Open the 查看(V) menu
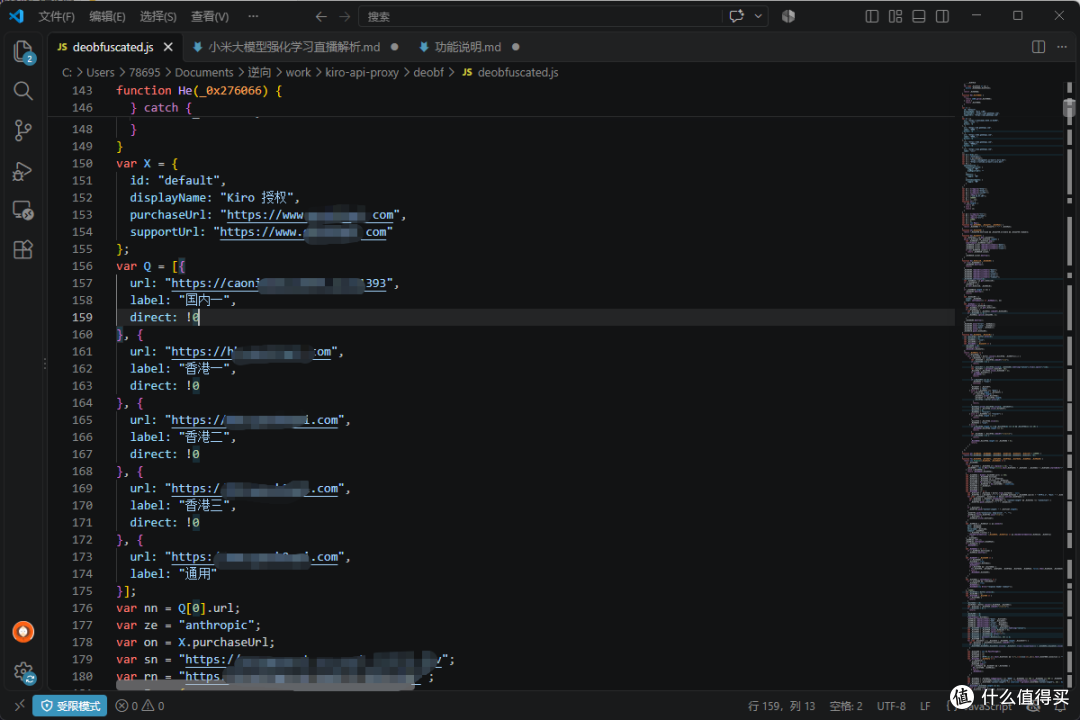The image size is (1080, 720). 210,17
